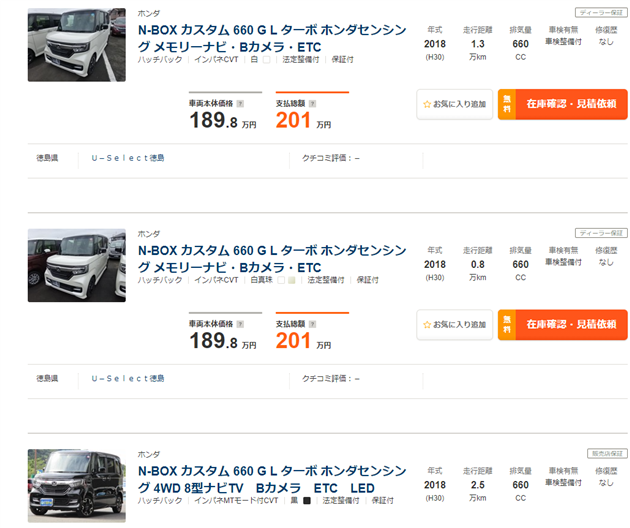Click help icon beside second 支払総額 label

coord(312,323)
